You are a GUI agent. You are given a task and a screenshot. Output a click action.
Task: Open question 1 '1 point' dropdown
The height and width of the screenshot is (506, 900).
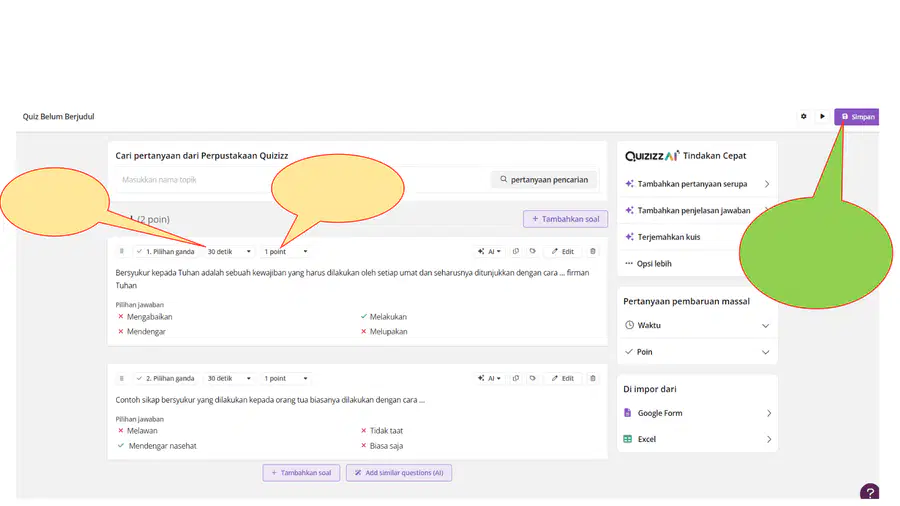[286, 251]
